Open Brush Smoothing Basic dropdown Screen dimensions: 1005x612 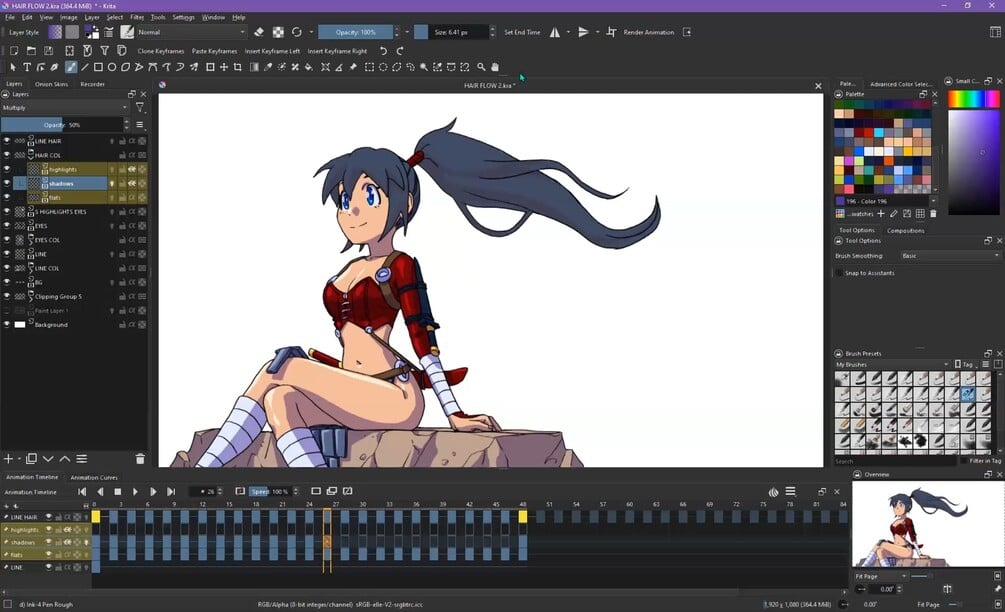(x=950, y=256)
